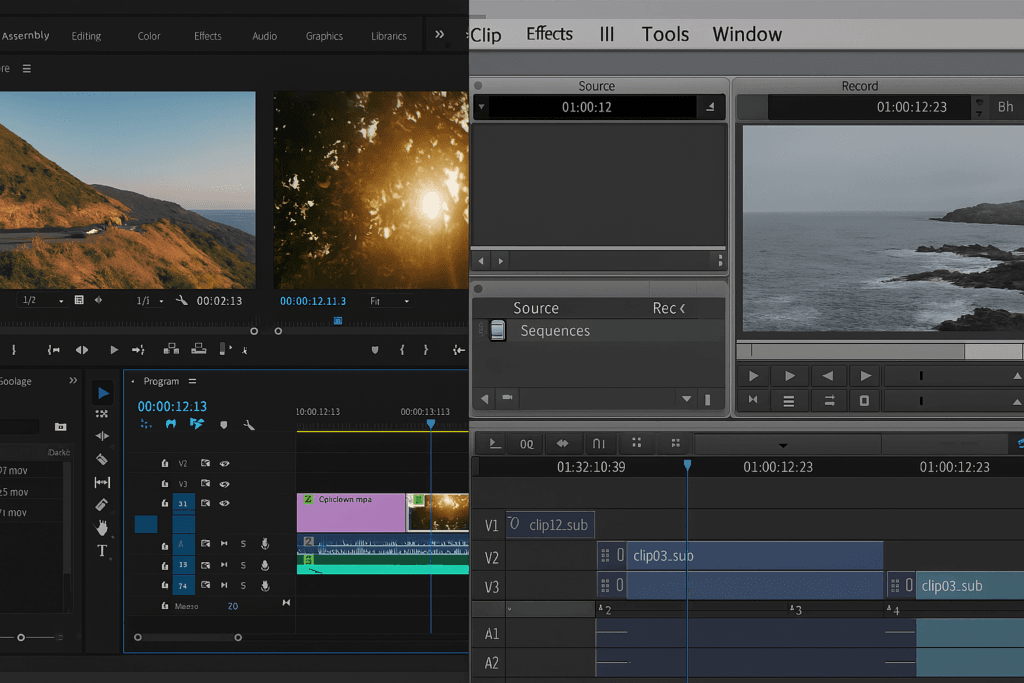Screen dimensions: 1024x683
Task: Select the clip03_sub clip on track V2
Action: pyautogui.click(x=750, y=555)
